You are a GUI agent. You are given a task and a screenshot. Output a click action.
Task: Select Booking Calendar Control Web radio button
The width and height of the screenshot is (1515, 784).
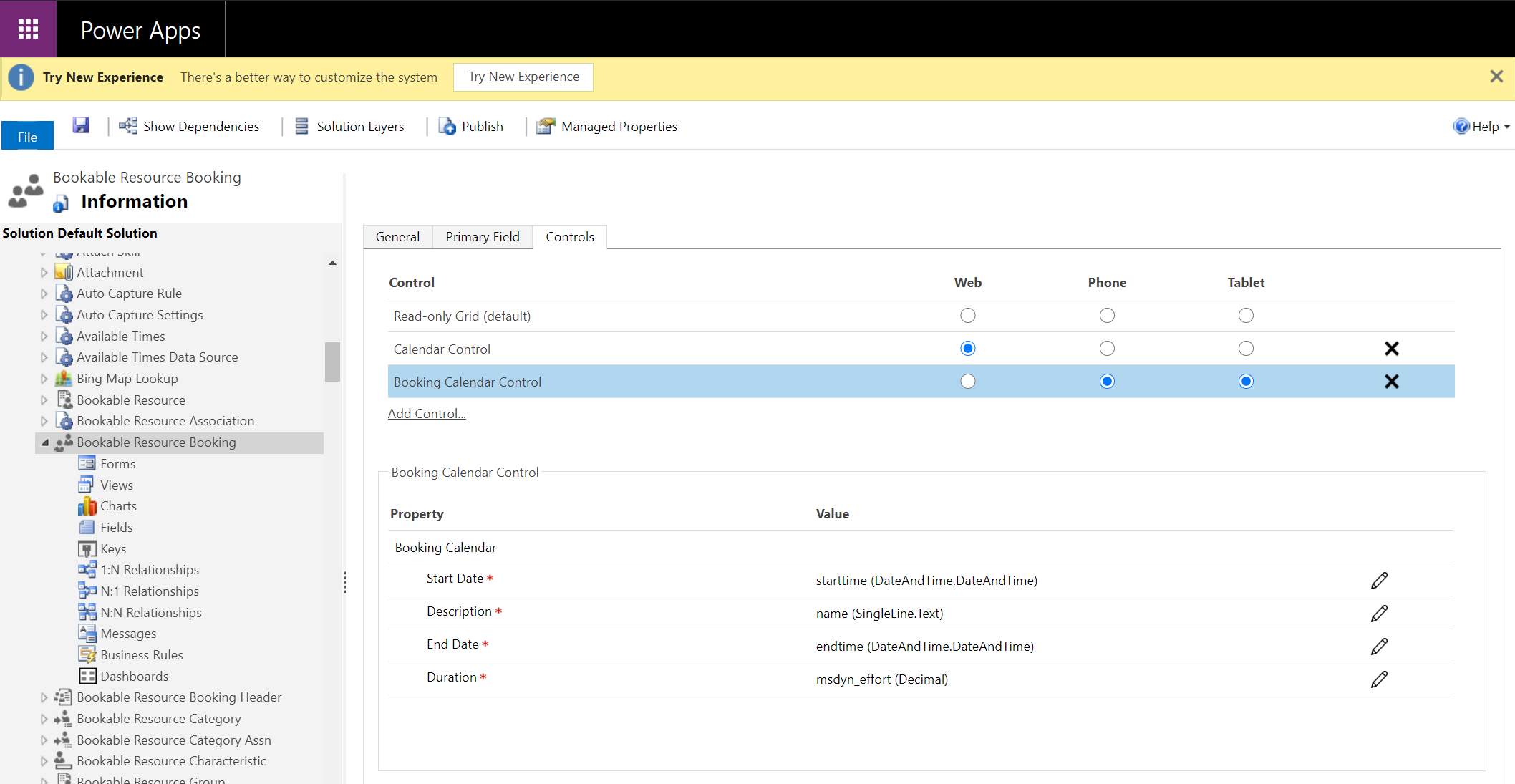pyautogui.click(x=967, y=380)
